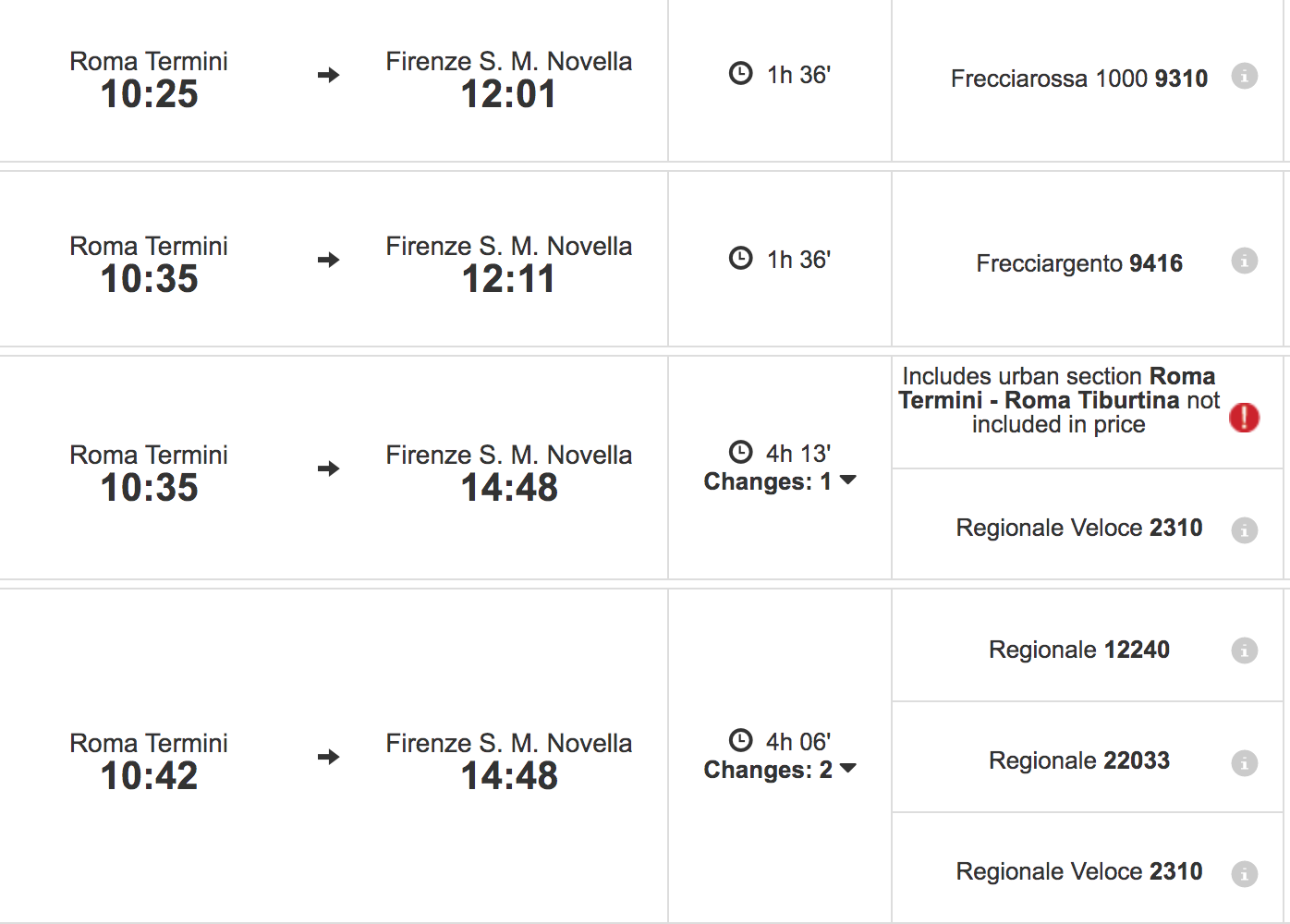Open info icon for Frecciargento 9416
The image size is (1290, 924).
[1244, 261]
